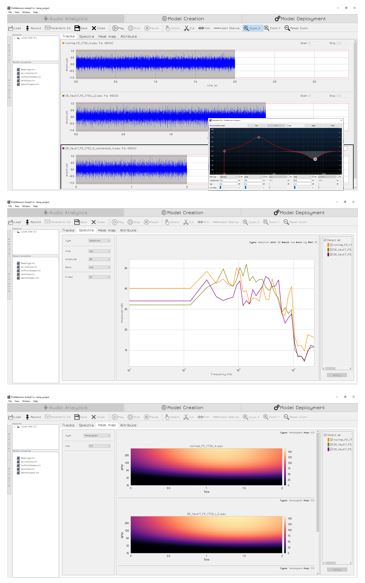Click the Select hand icon in the Tracks window

[x=168, y=28]
